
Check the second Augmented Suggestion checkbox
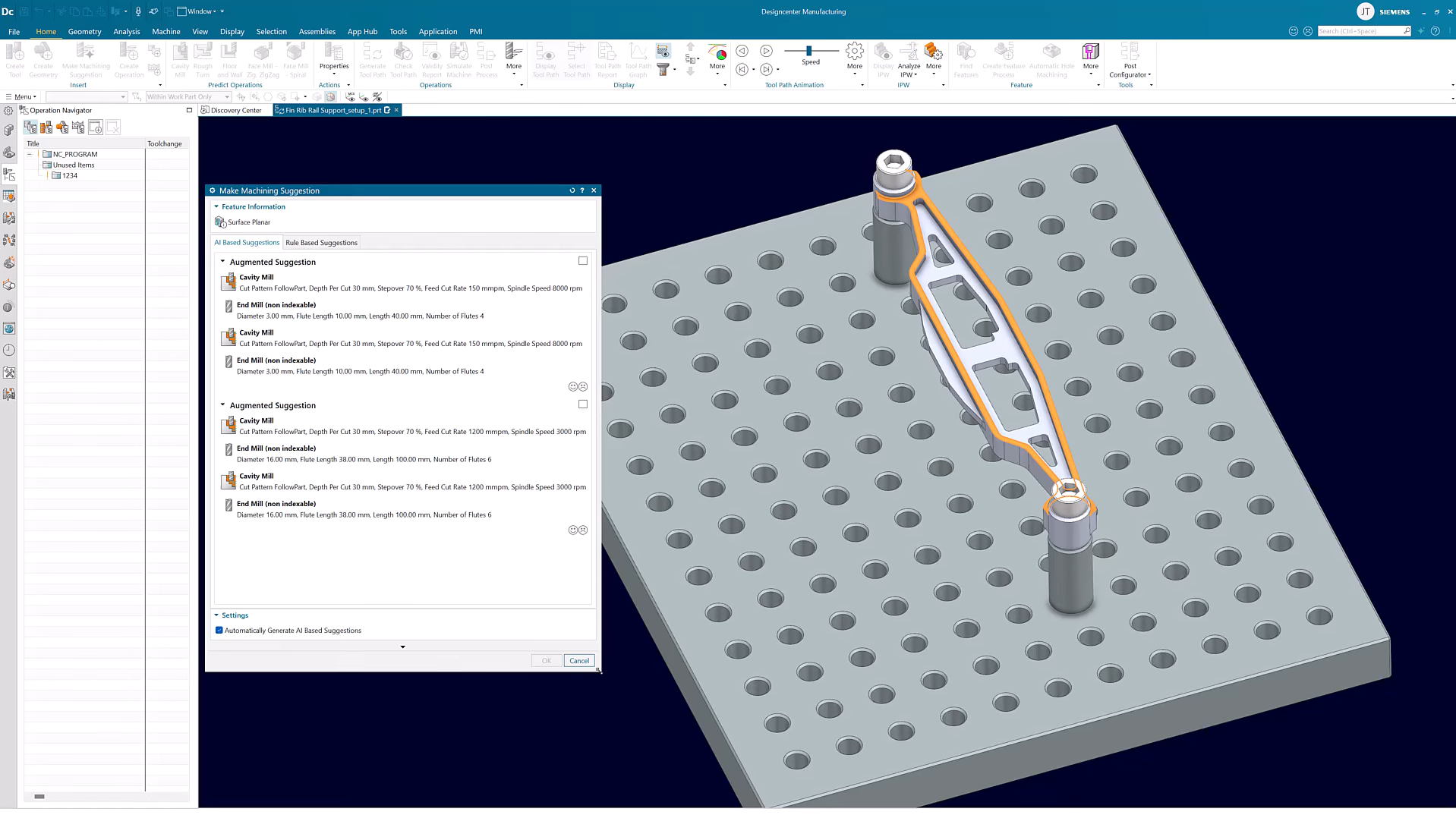[583, 404]
